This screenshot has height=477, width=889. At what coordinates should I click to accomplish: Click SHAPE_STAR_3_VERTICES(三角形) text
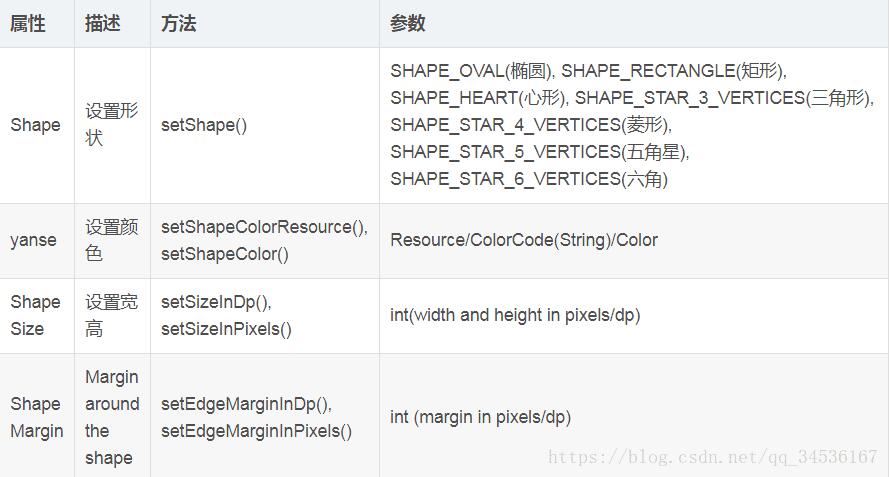tap(724, 98)
